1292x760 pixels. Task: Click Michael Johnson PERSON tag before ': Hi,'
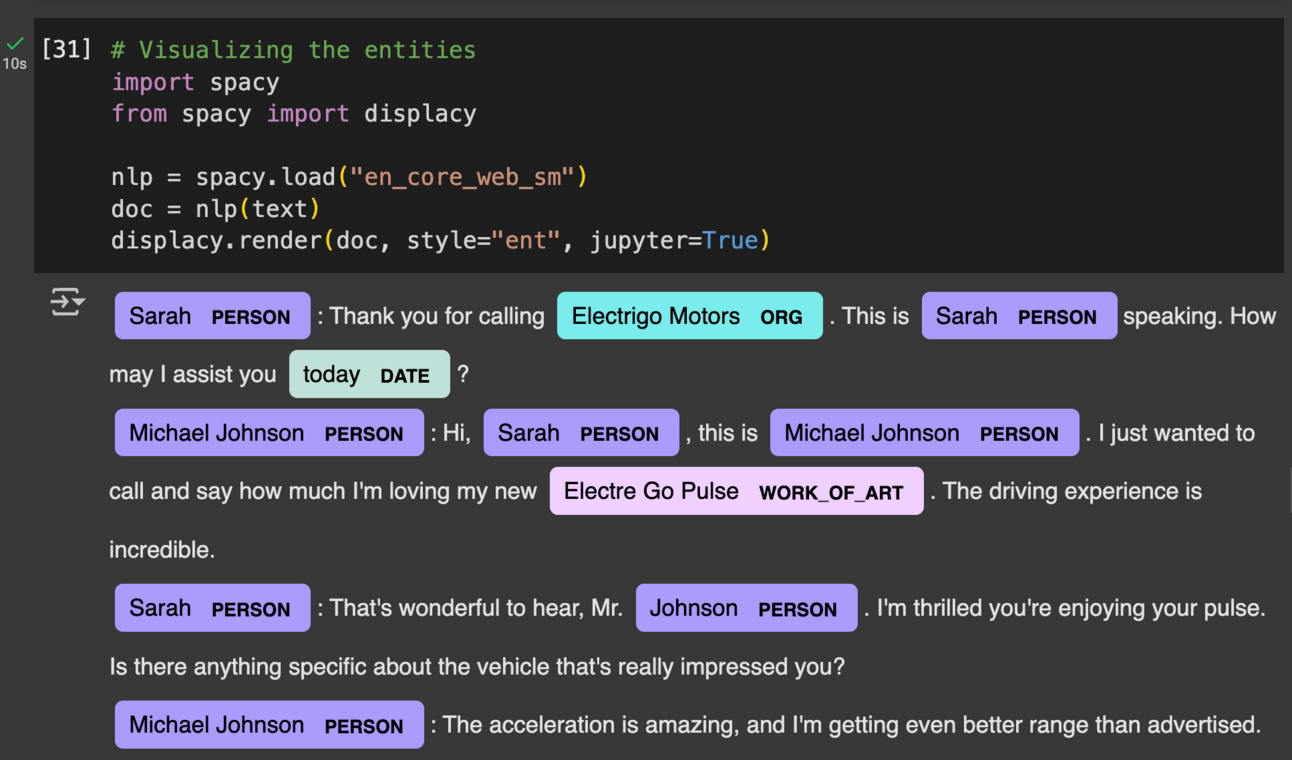click(269, 433)
